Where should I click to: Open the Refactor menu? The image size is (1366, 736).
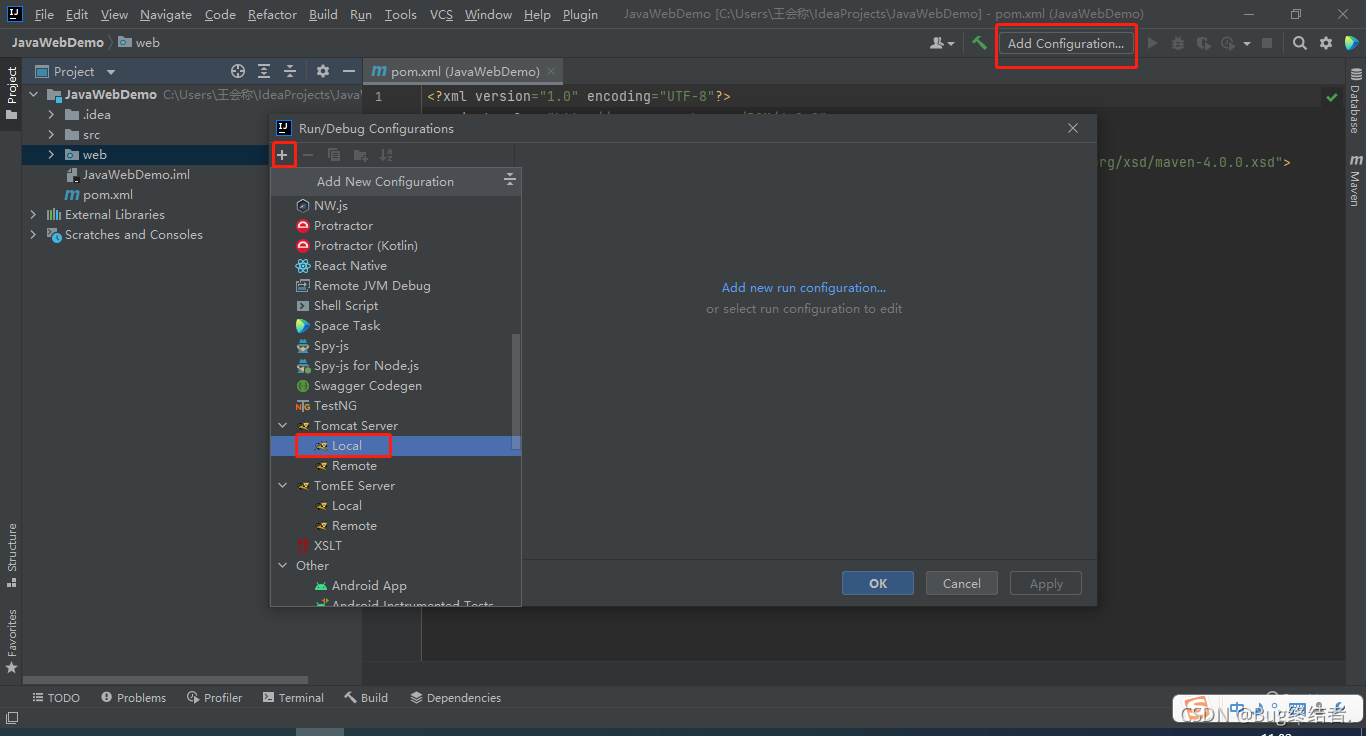click(x=272, y=14)
